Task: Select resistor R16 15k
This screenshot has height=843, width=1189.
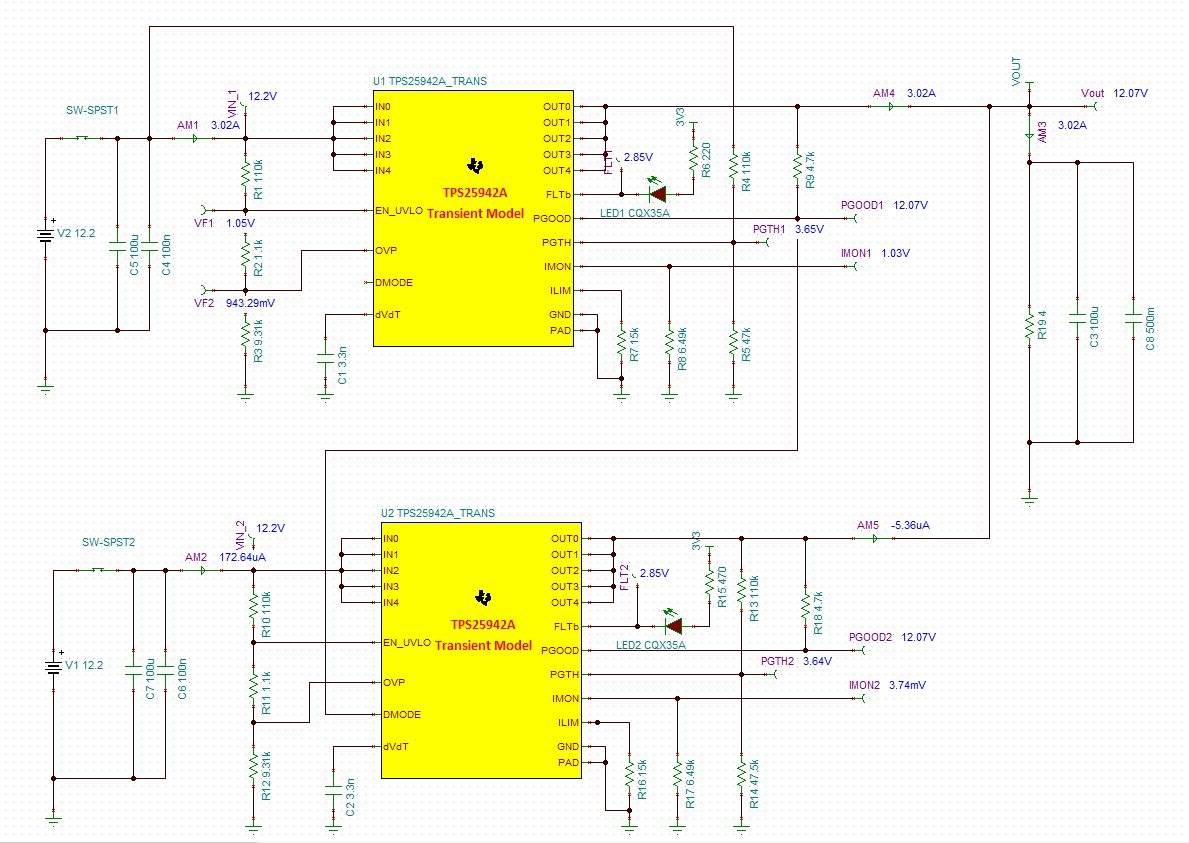Action: 629,776
